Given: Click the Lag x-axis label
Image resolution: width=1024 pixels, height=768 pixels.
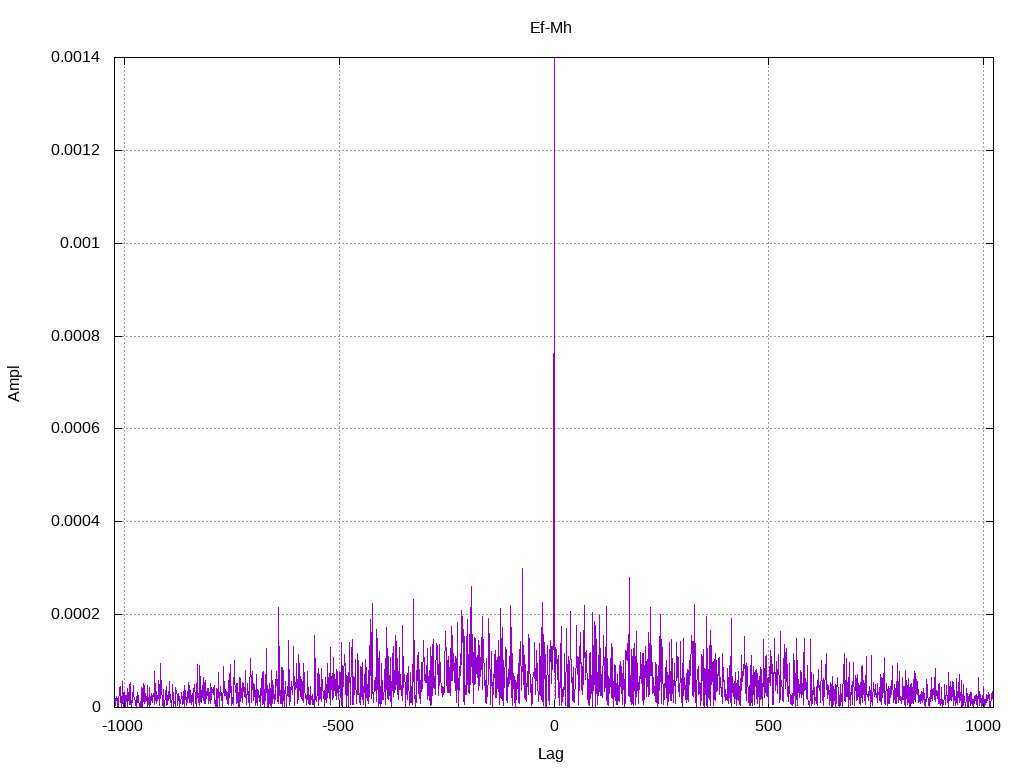Looking at the screenshot, I should (551, 754).
